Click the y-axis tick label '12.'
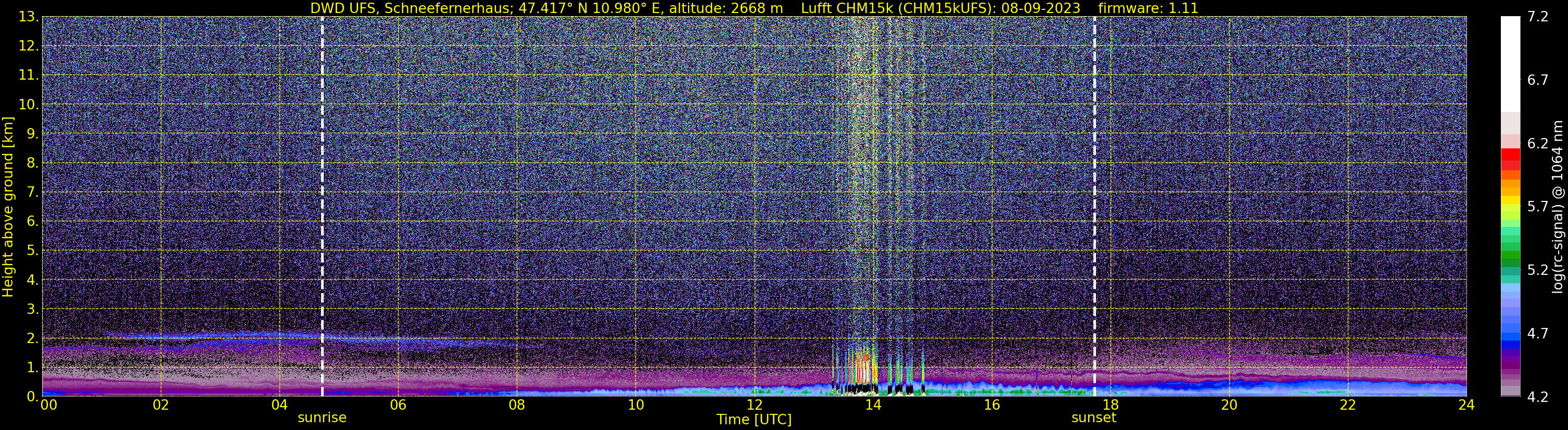1568x430 pixels. [29, 46]
